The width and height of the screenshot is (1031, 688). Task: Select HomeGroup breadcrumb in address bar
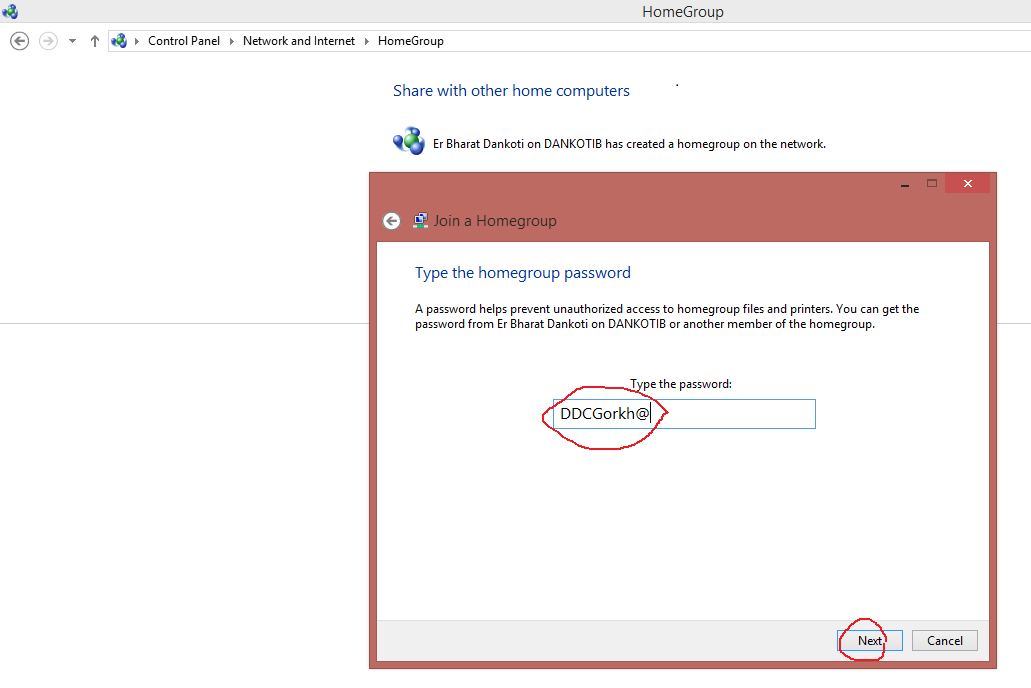pyautogui.click(x=410, y=41)
